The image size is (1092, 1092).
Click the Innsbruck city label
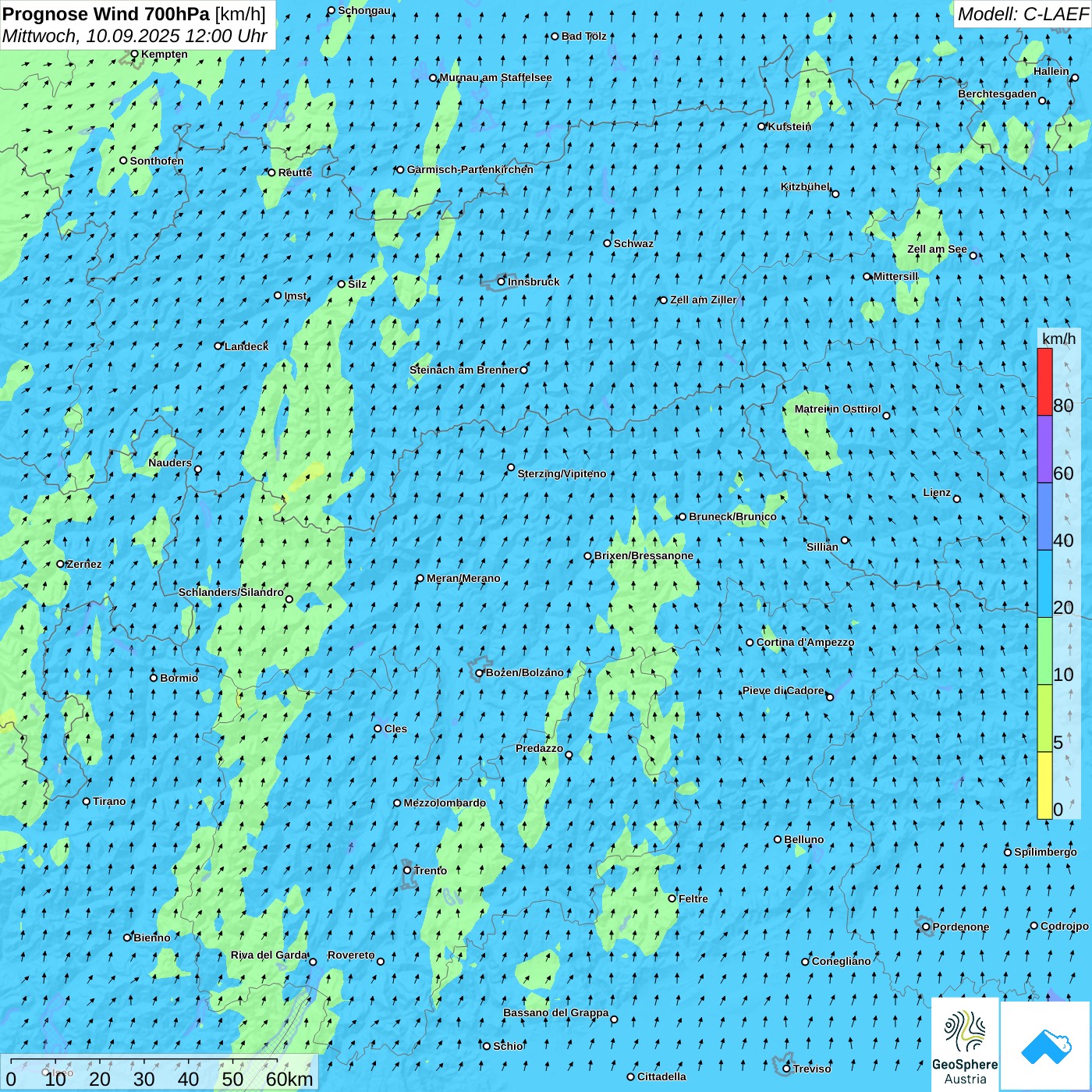tap(534, 282)
